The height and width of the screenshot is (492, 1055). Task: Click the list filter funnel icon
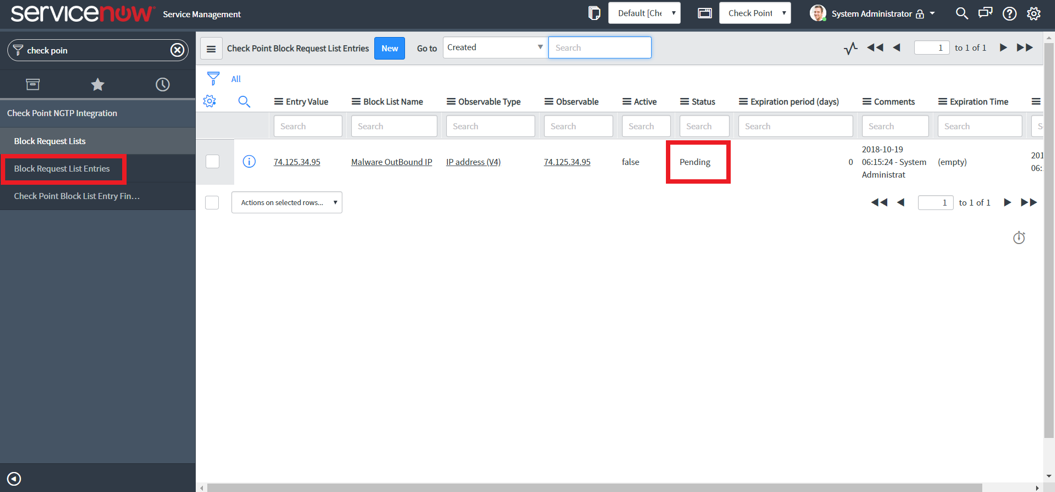pyautogui.click(x=213, y=79)
